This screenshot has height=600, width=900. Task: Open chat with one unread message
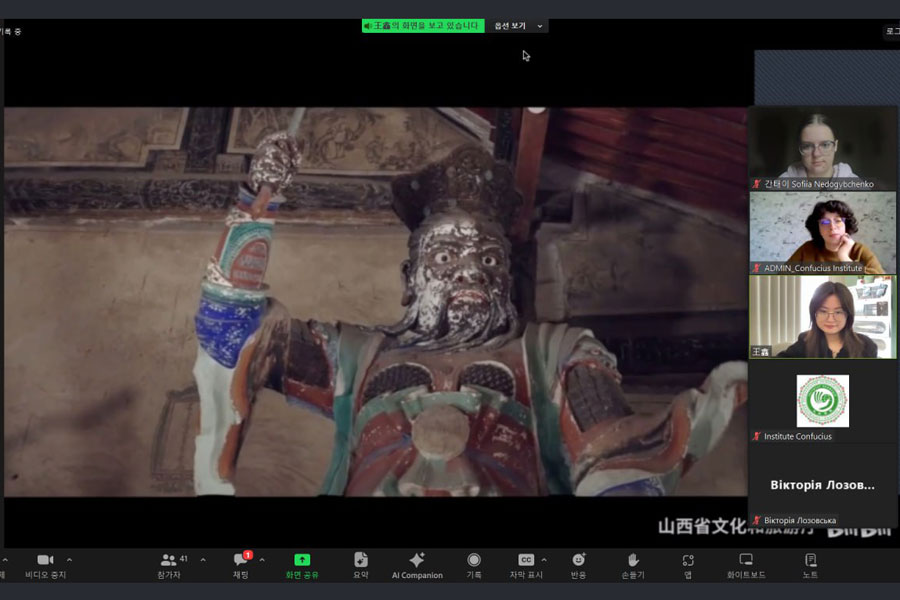pyautogui.click(x=240, y=566)
